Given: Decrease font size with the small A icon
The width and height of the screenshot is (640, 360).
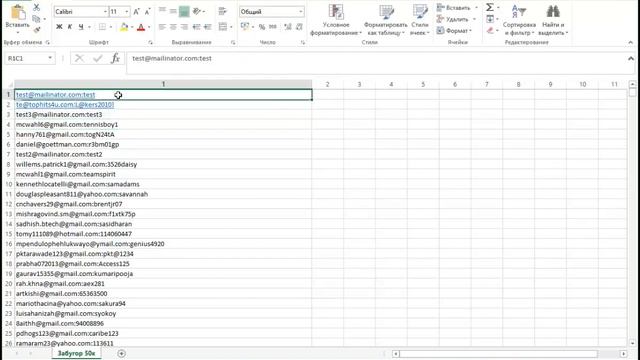Looking at the screenshot, I should pos(147,12).
